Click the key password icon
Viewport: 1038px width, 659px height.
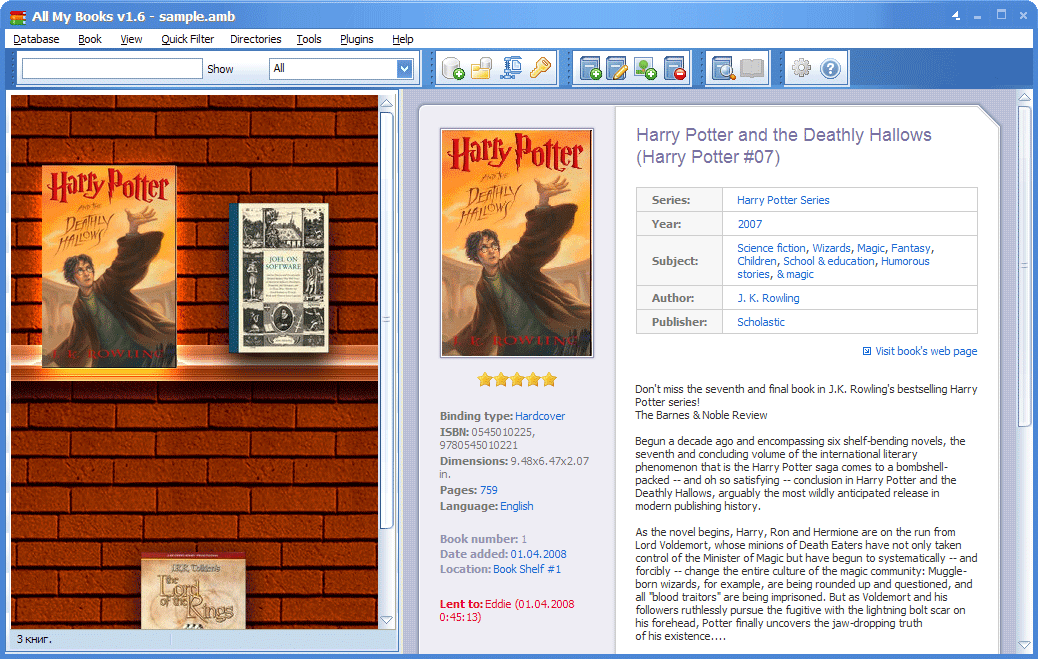(x=540, y=68)
